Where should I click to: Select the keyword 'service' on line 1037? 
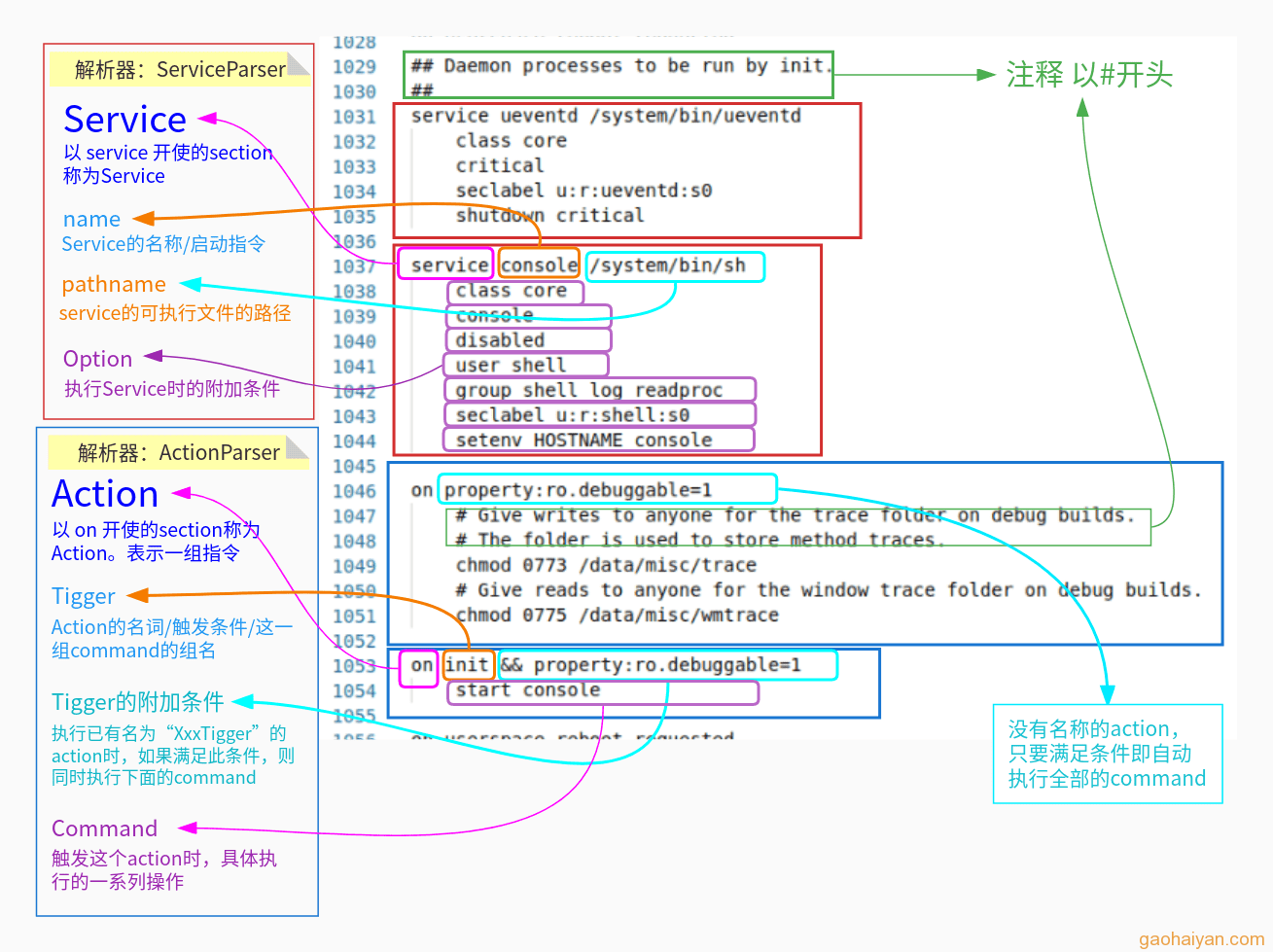point(449,265)
